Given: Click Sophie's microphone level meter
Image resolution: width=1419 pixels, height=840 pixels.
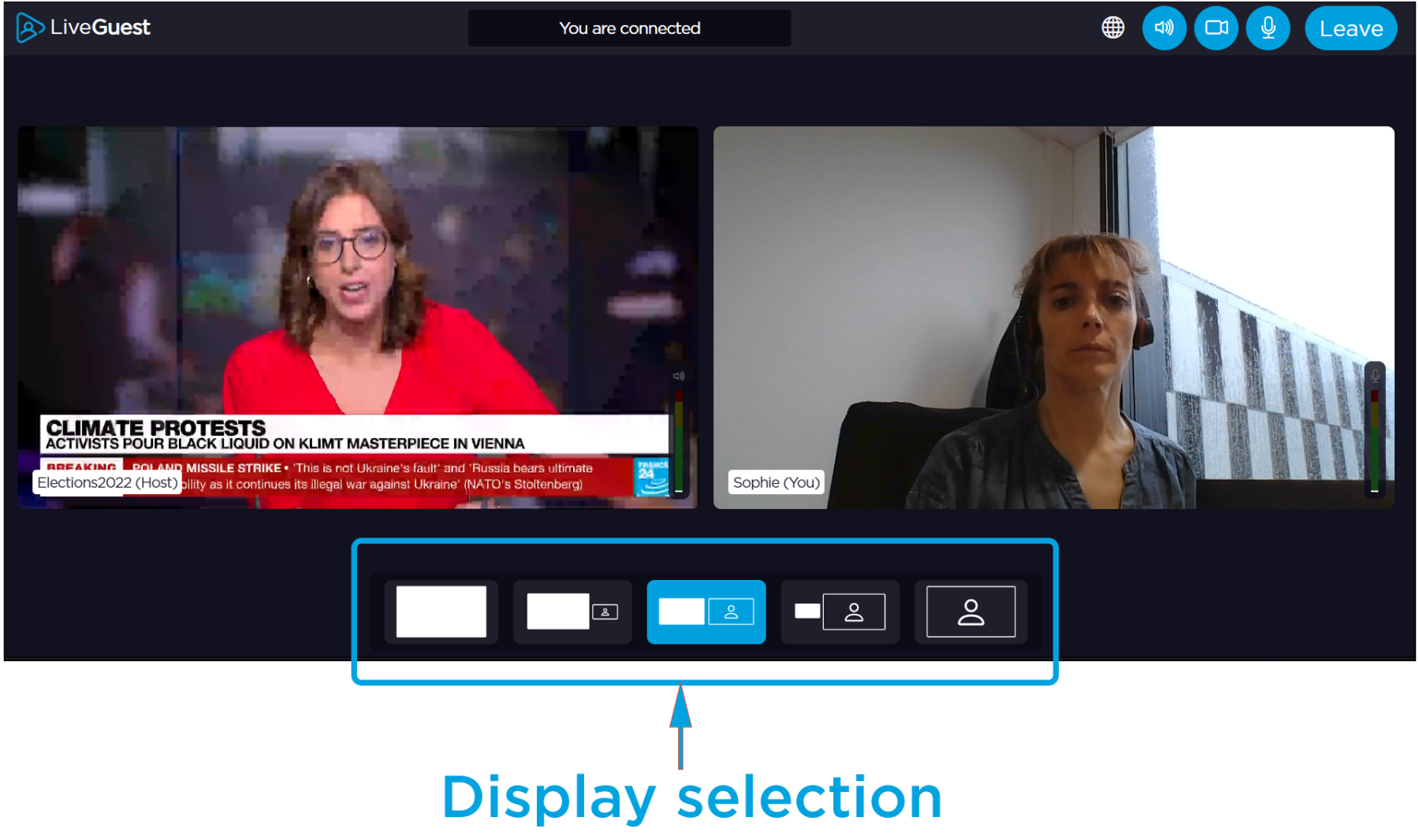Looking at the screenshot, I should tap(1374, 441).
